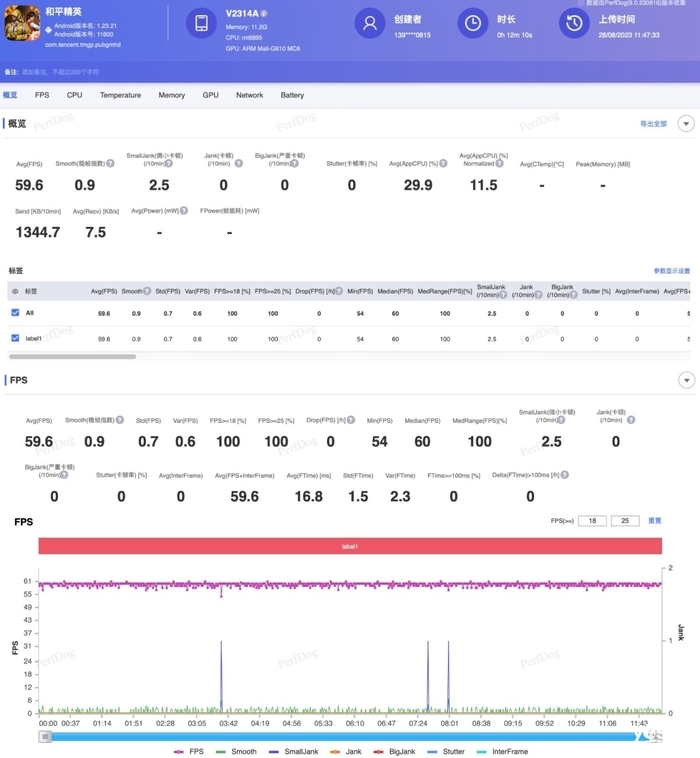The width and height of the screenshot is (700, 758).
Task: Click the game app icon thumbnail
Action: pyautogui.click(x=22, y=23)
